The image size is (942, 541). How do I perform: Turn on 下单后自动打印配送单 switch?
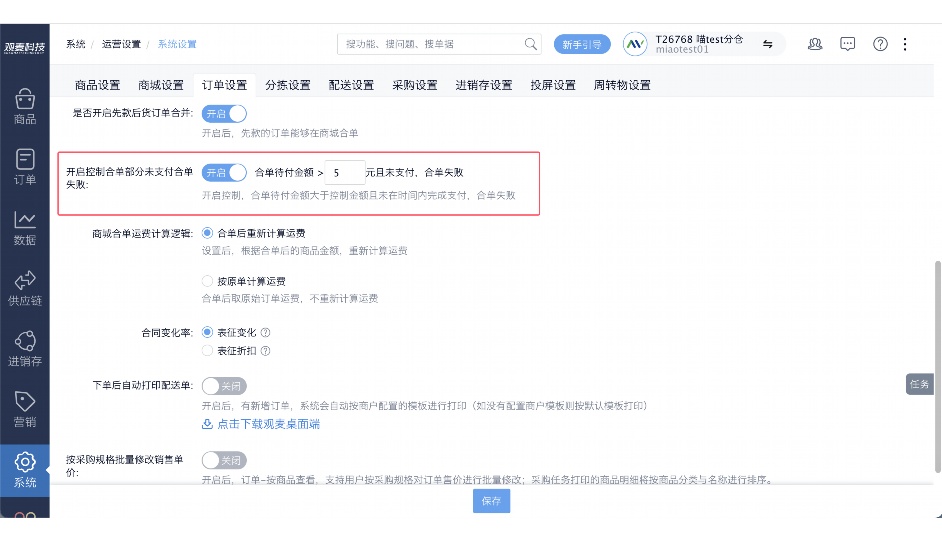point(224,386)
